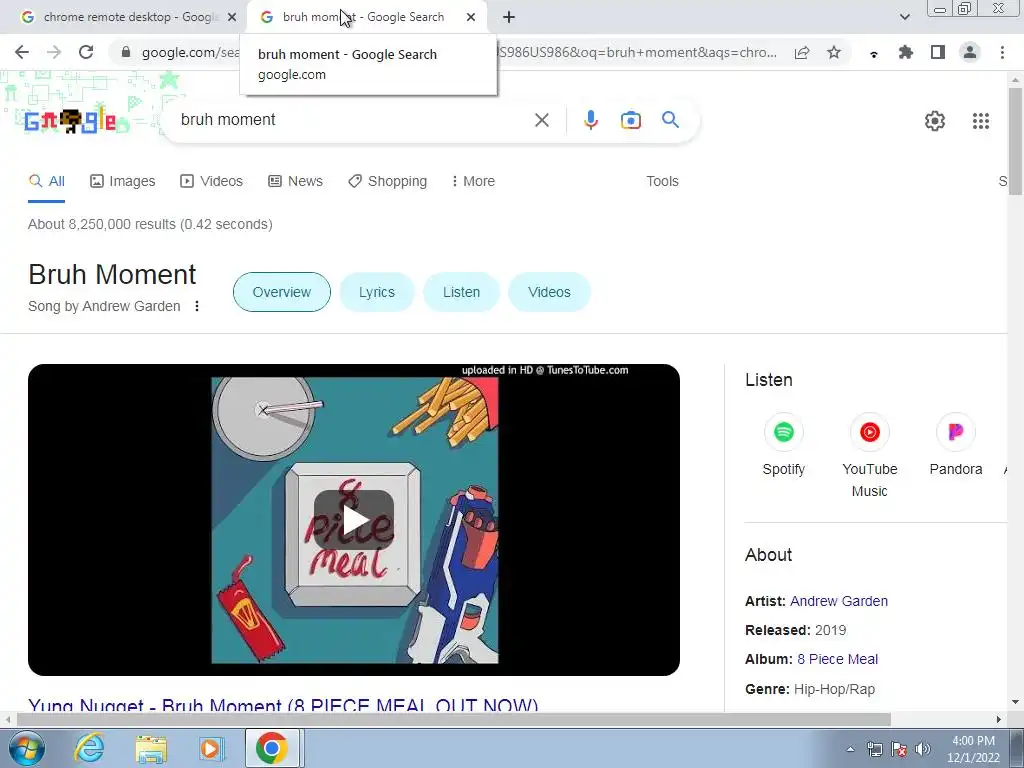Viewport: 1024px width, 768px height.
Task: Switch to Shopping results
Action: pos(387,182)
